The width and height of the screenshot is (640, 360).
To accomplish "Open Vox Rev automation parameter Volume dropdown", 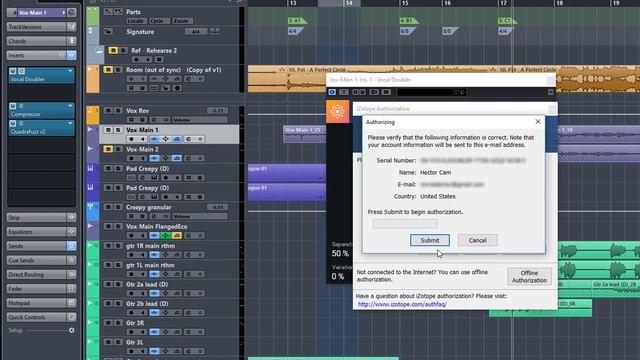I will (x=199, y=120).
